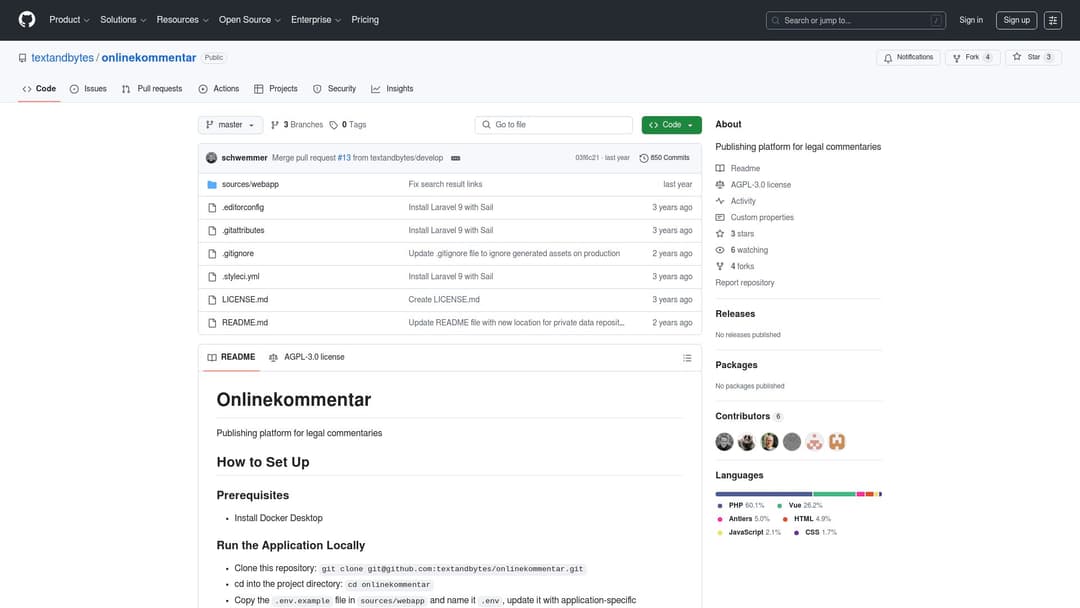Open the sources/webapp folder
1080x608 pixels.
[x=250, y=185]
